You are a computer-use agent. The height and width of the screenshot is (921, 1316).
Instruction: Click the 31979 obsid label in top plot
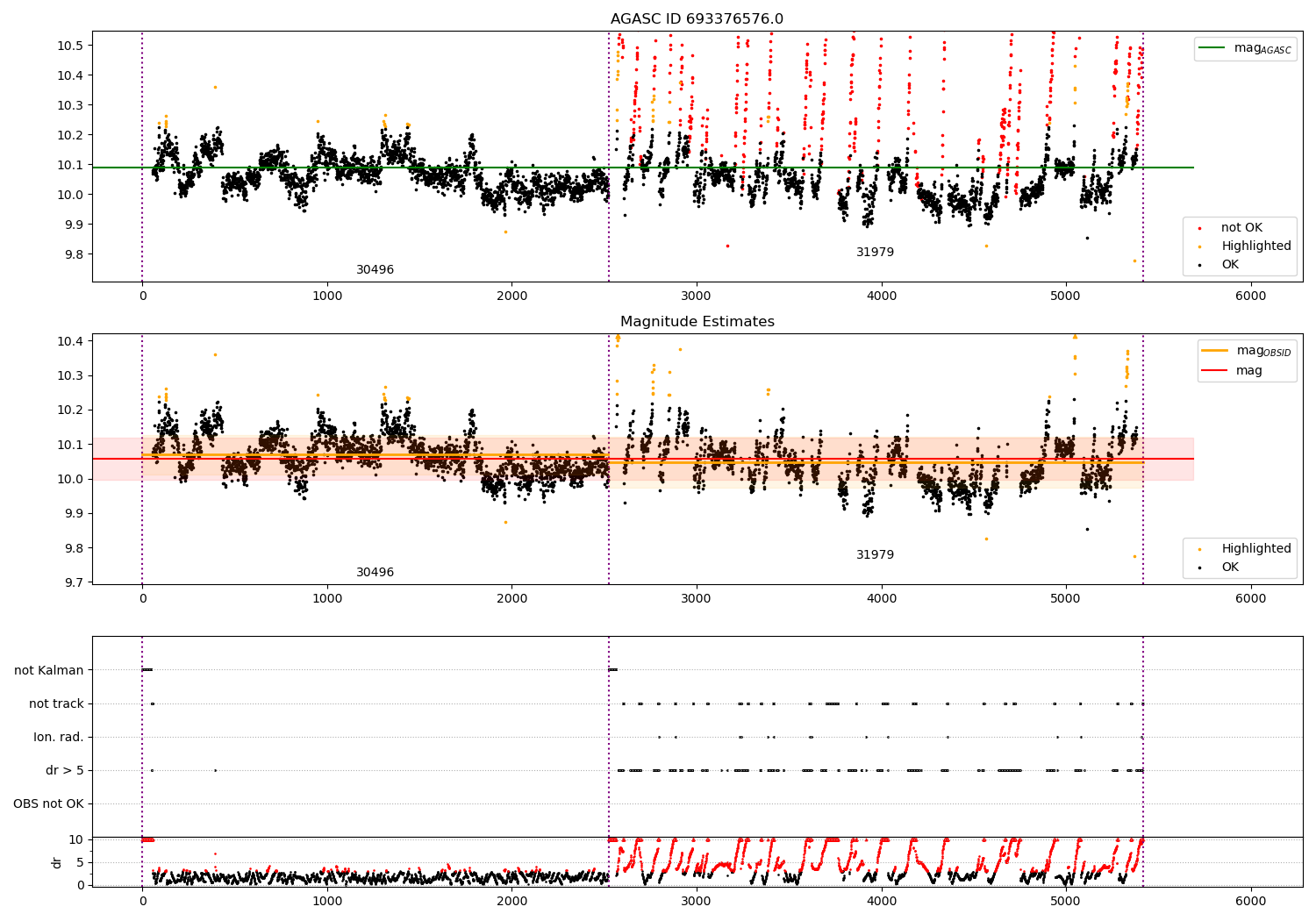(x=875, y=253)
